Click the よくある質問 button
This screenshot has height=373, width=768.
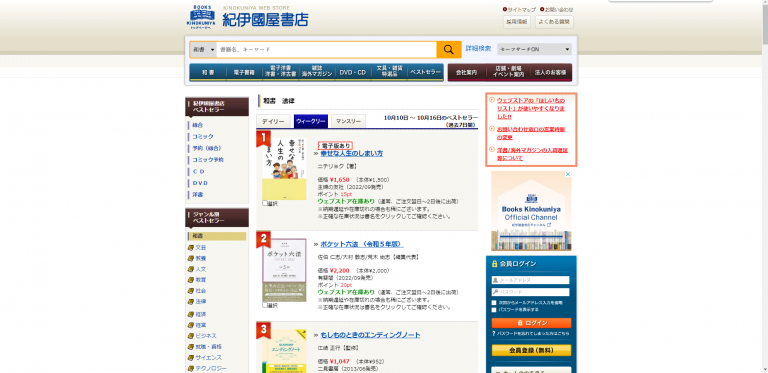[x=554, y=22]
